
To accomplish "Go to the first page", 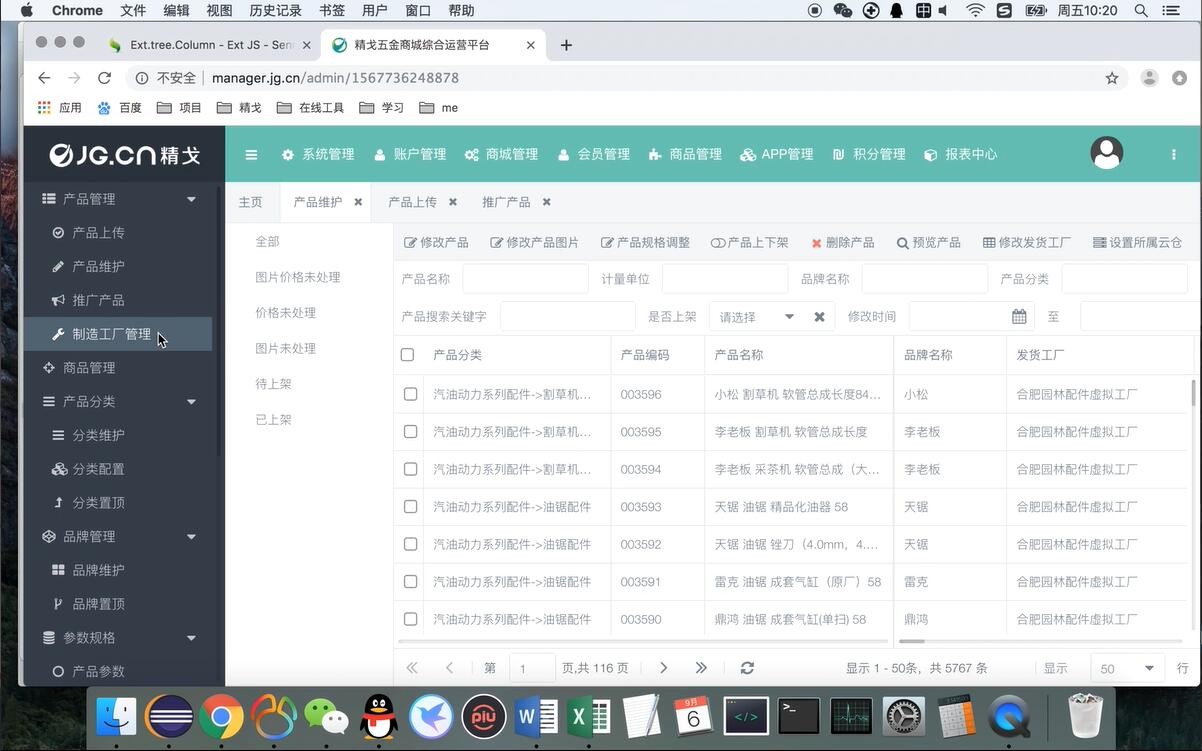I will [411, 668].
